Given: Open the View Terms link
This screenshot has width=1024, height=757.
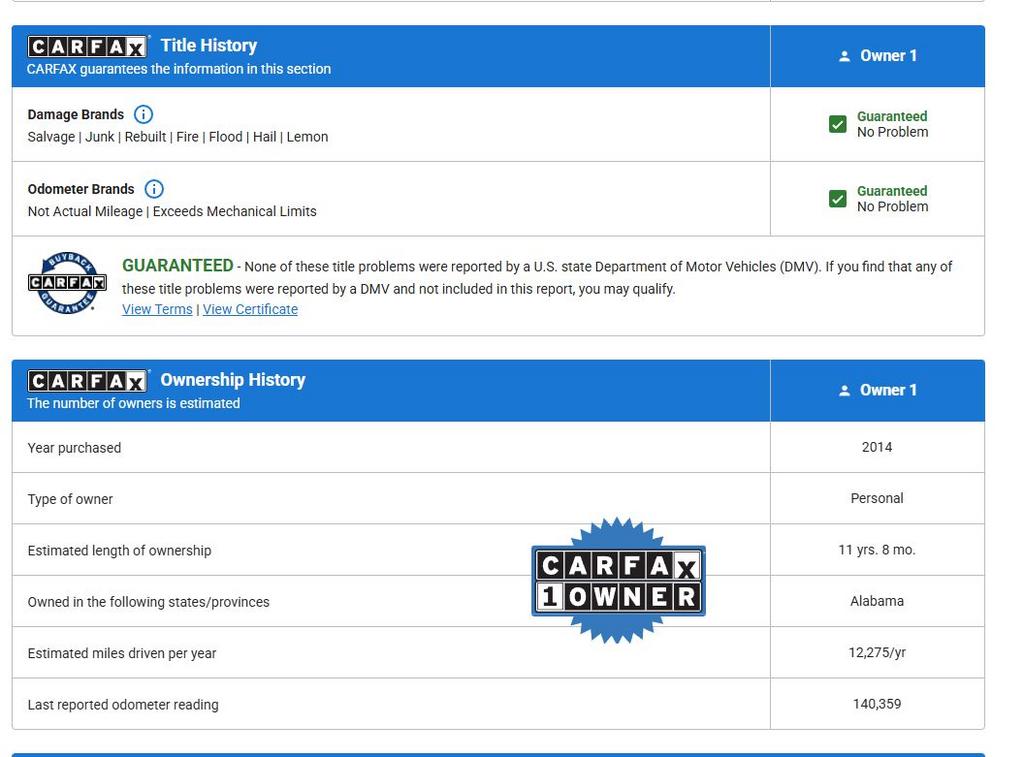Looking at the screenshot, I should [x=157, y=309].
